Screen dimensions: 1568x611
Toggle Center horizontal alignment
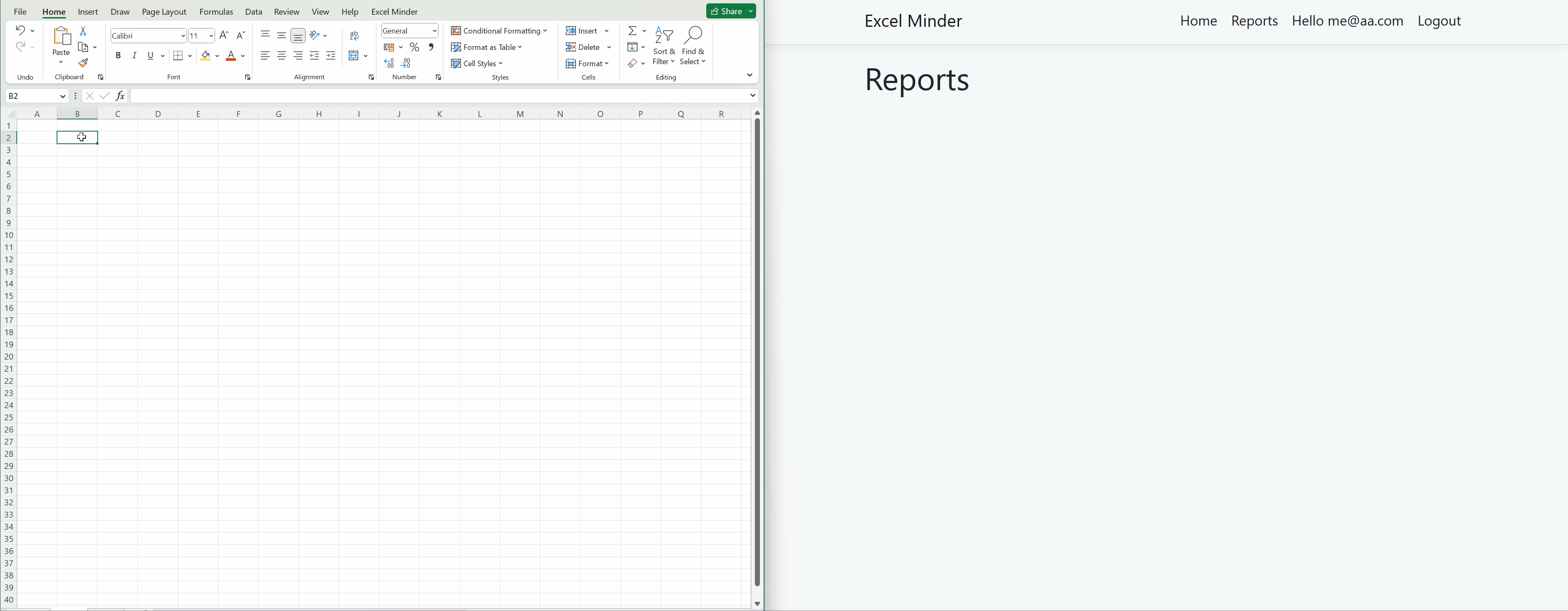point(281,56)
